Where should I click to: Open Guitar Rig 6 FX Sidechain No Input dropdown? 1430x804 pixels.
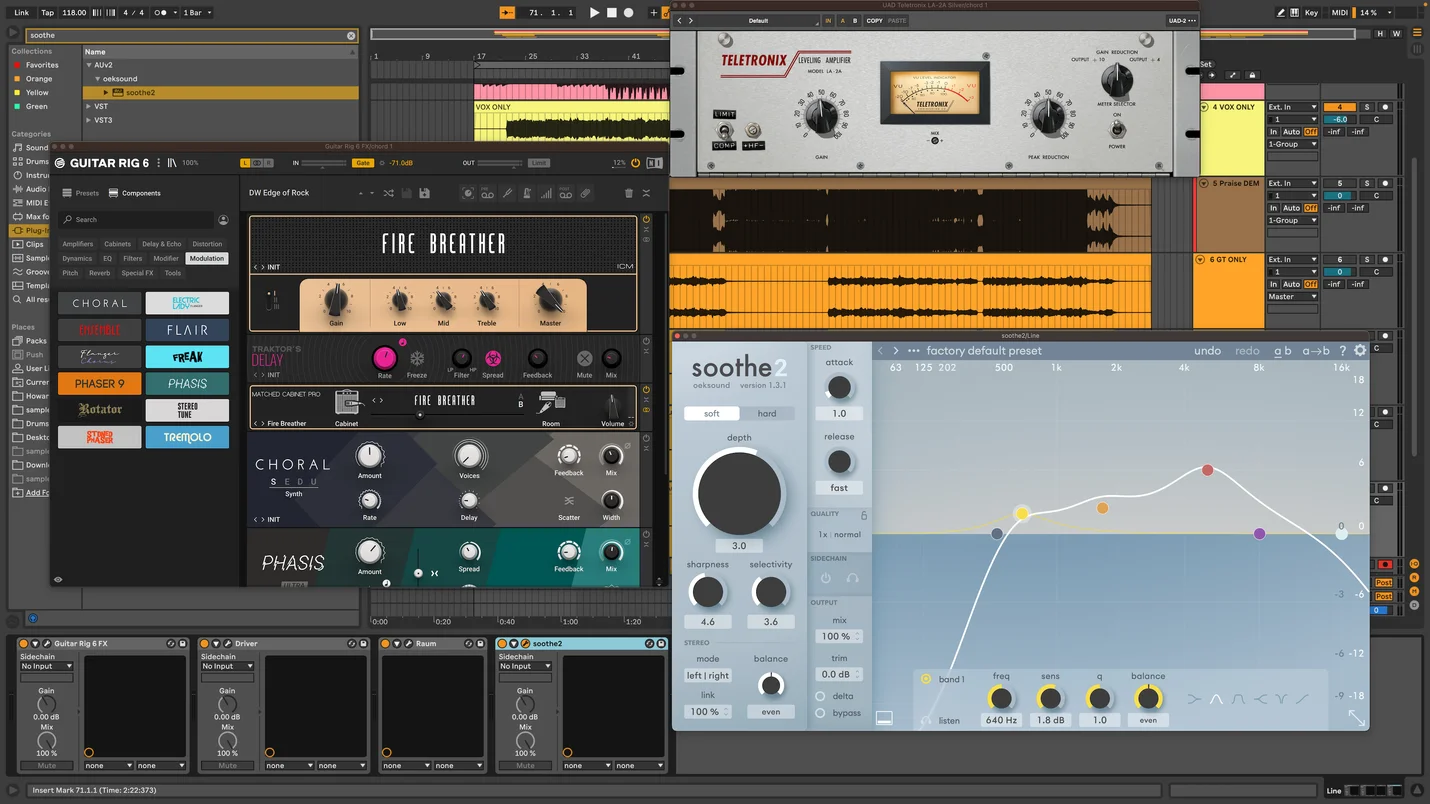(47, 666)
